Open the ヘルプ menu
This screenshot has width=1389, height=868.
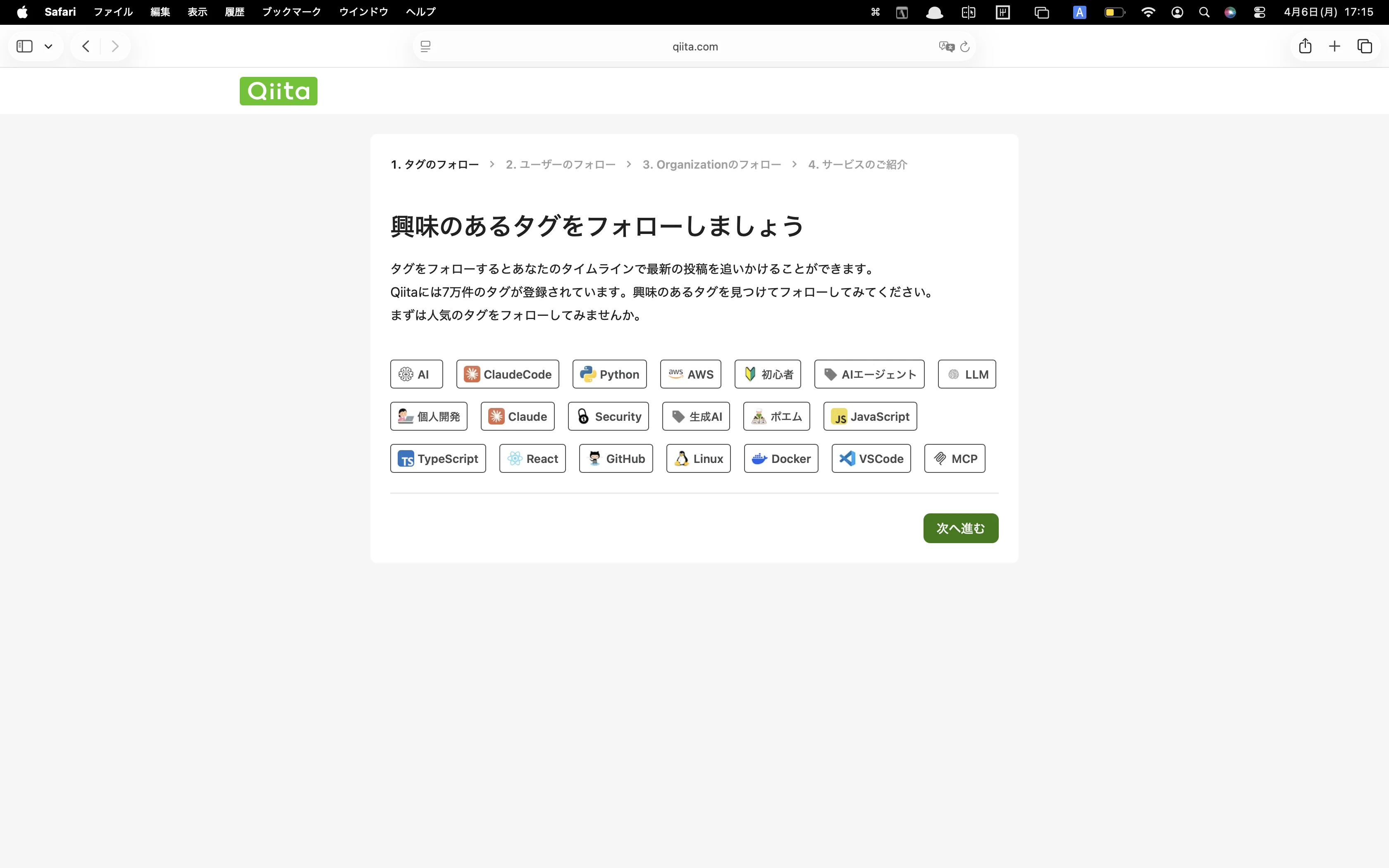pyautogui.click(x=421, y=12)
